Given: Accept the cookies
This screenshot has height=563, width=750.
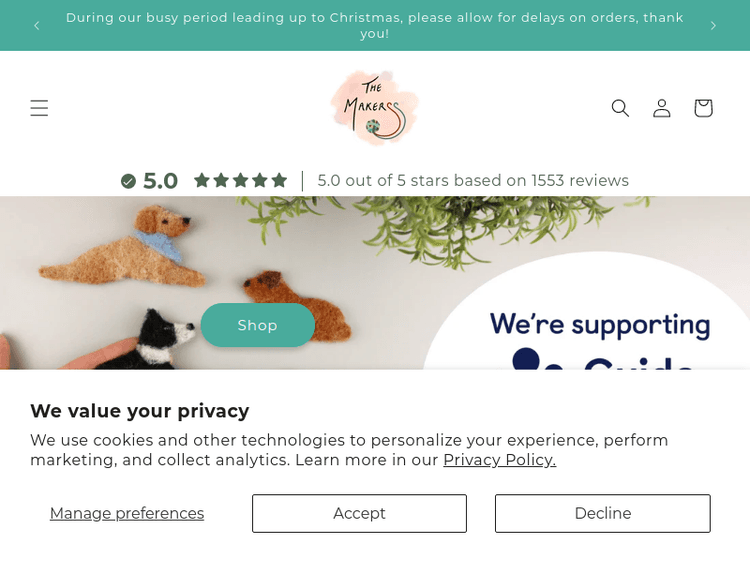Looking at the screenshot, I should [x=359, y=513].
